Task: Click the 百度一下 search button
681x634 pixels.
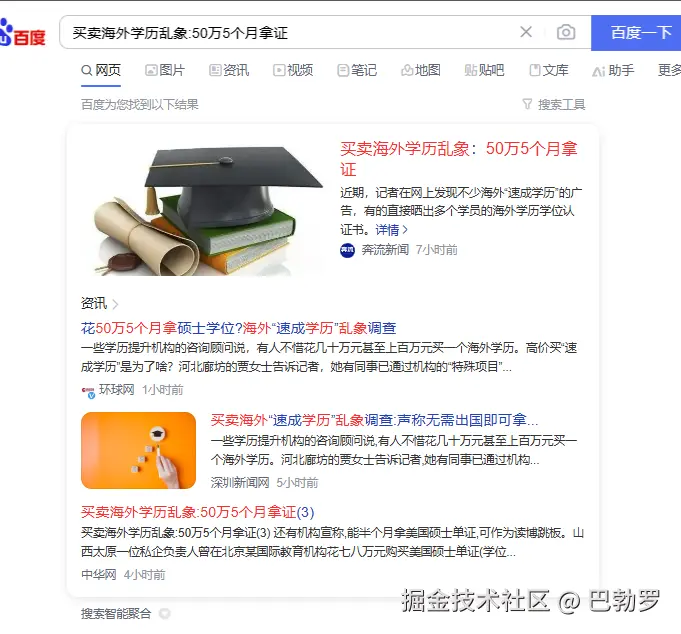Action: (636, 33)
